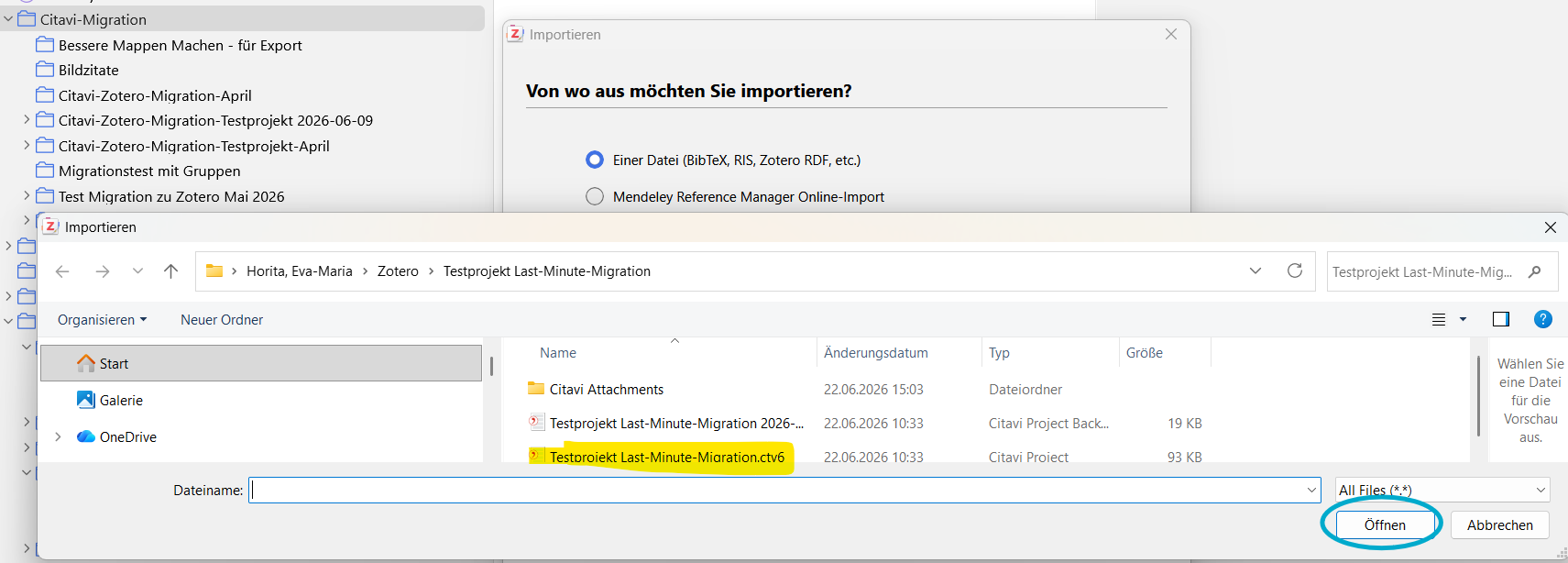Click the Migrationstest mit Gruppen folder icon
Image resolution: width=1568 pixels, height=563 pixels.
(45, 170)
